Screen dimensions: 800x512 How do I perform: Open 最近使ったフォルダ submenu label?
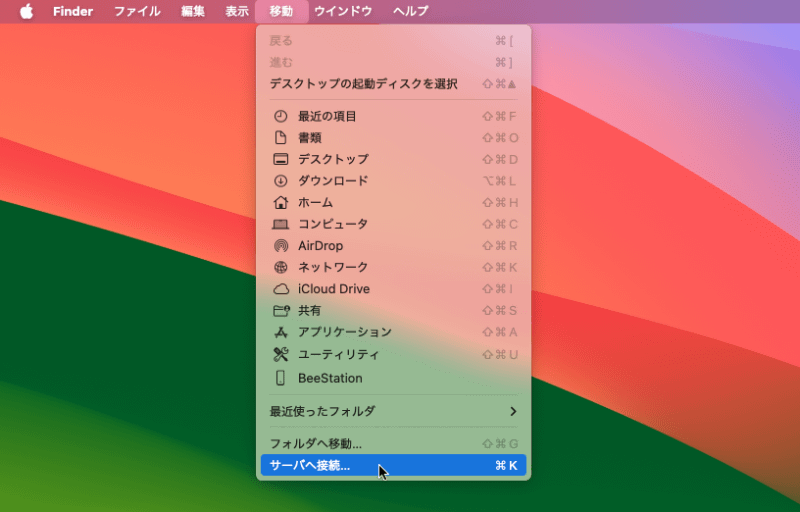pyautogui.click(x=322, y=411)
